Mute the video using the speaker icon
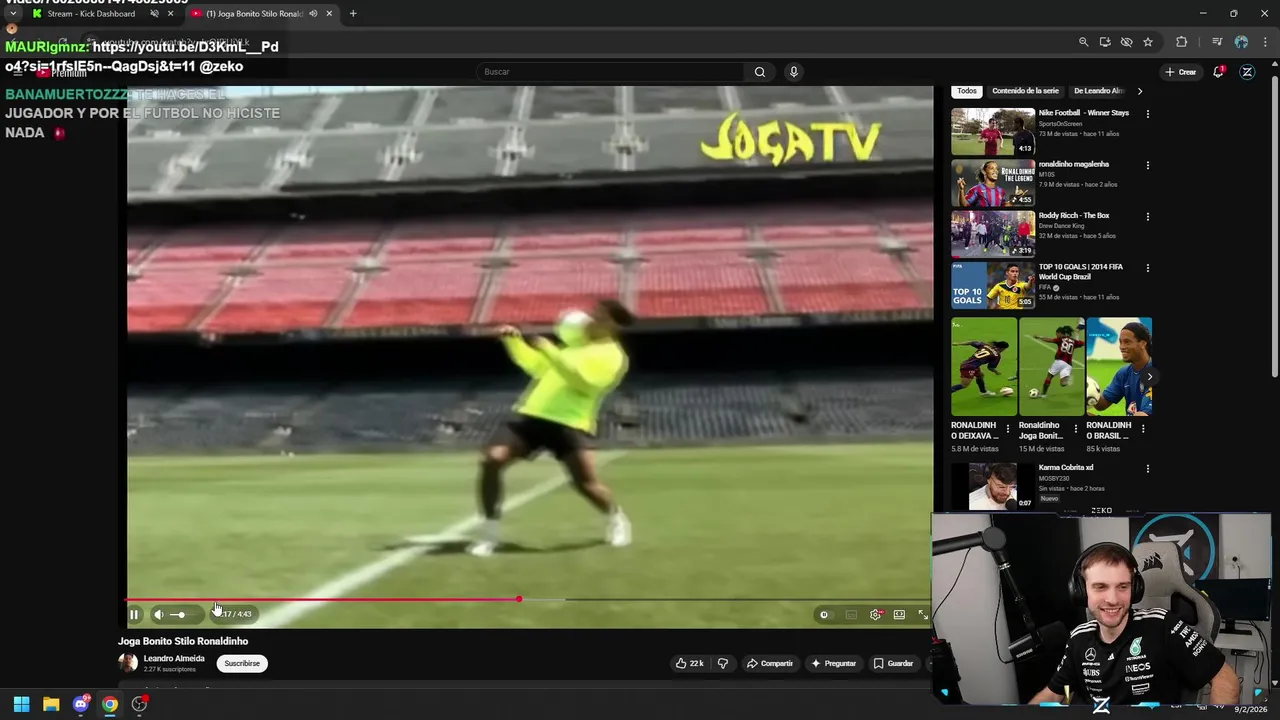This screenshot has width=1280, height=720. click(158, 614)
